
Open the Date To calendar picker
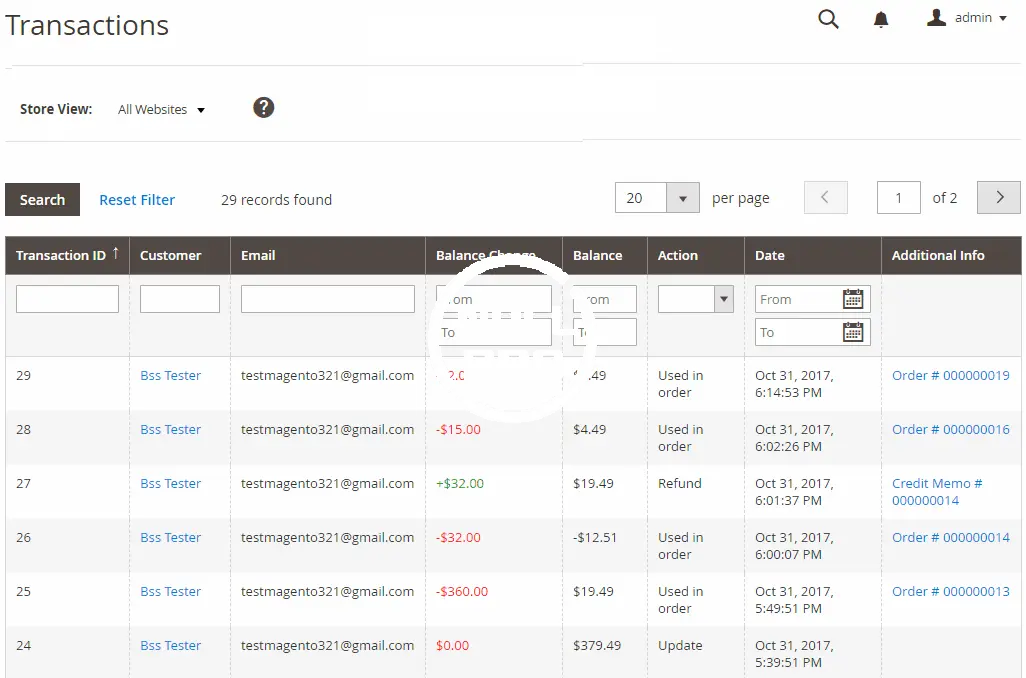(x=853, y=332)
